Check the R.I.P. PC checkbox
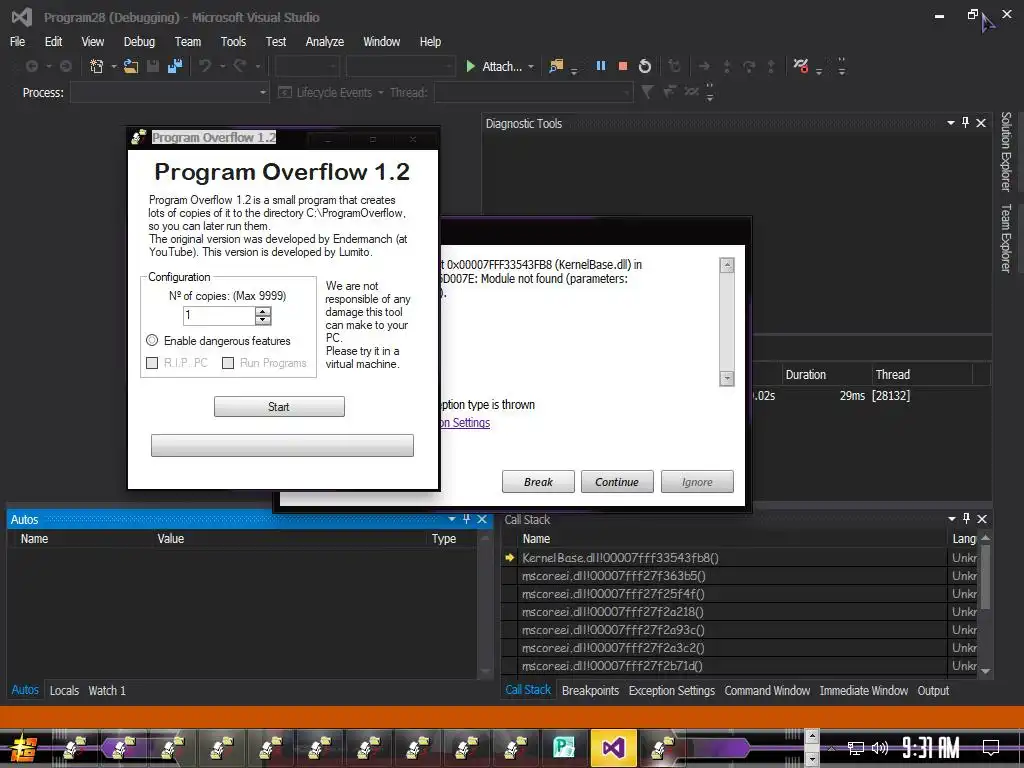The image size is (1024, 768). click(x=152, y=363)
